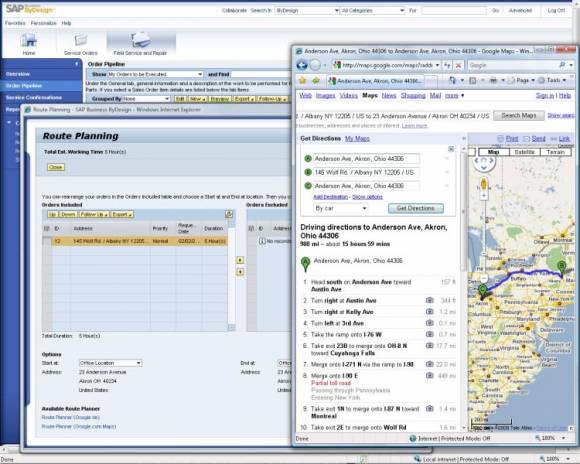
Task: Click green marker B on the map
Action: 562,268
